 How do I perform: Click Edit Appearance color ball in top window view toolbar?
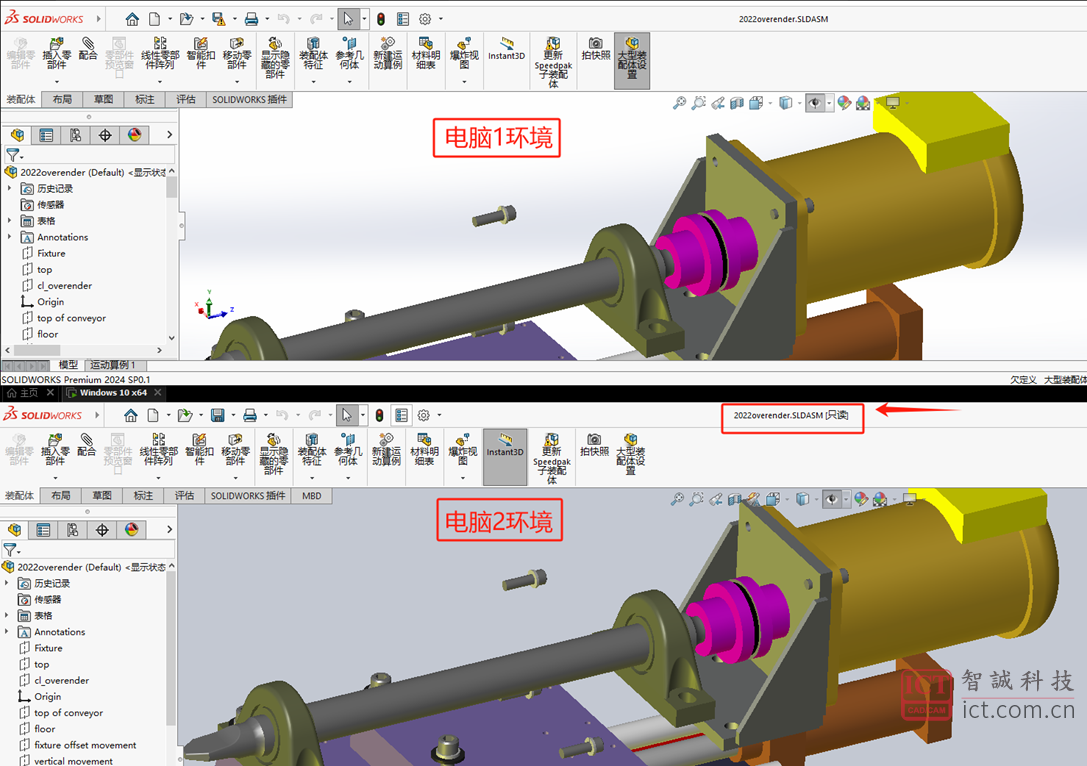844,103
